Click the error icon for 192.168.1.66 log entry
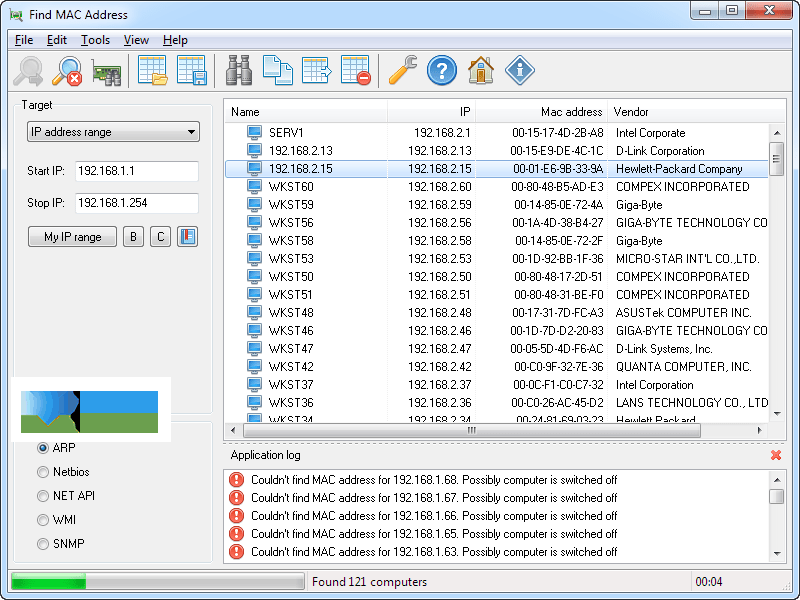Viewport: 800px width, 600px height. (236, 515)
